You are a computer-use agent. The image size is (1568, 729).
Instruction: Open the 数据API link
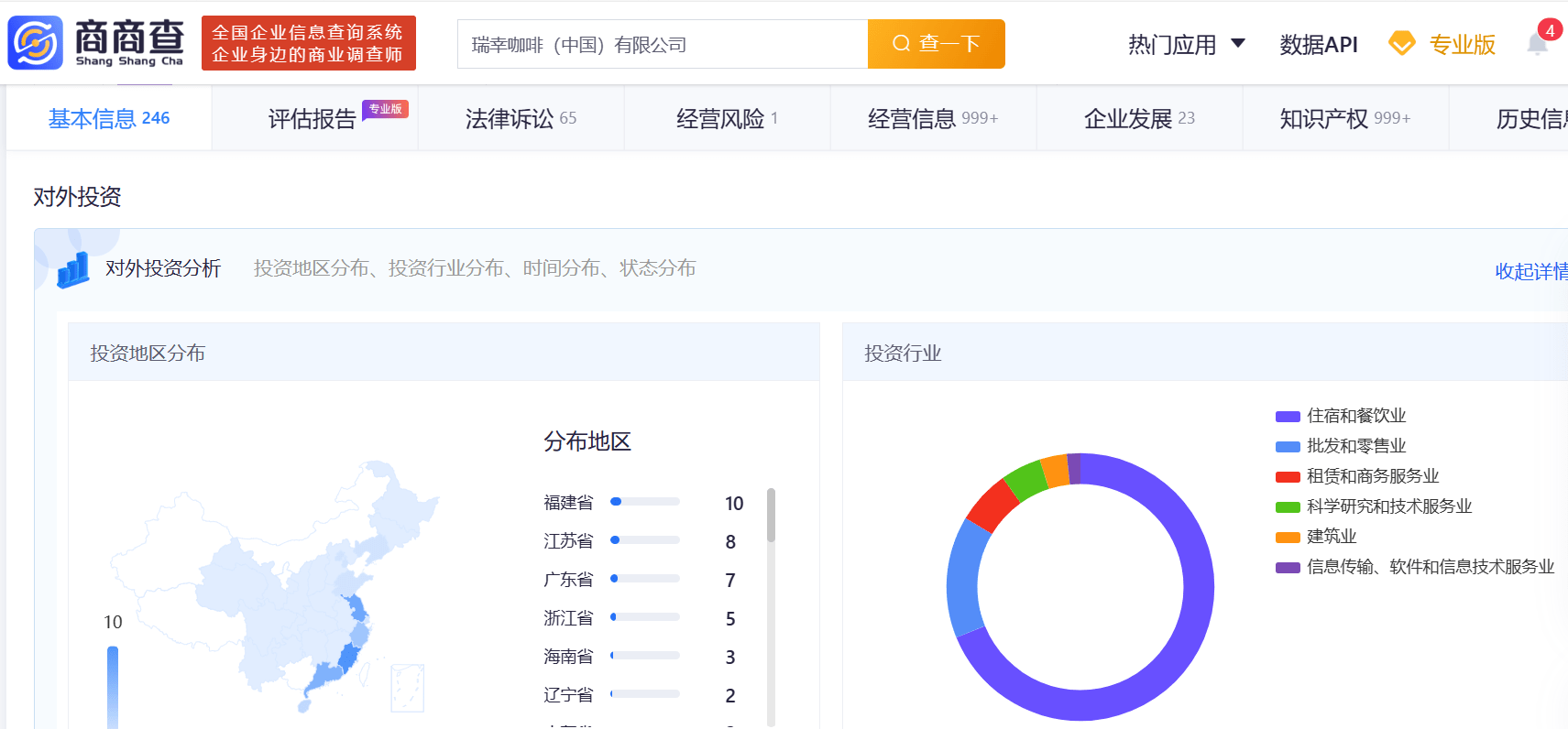click(1318, 44)
